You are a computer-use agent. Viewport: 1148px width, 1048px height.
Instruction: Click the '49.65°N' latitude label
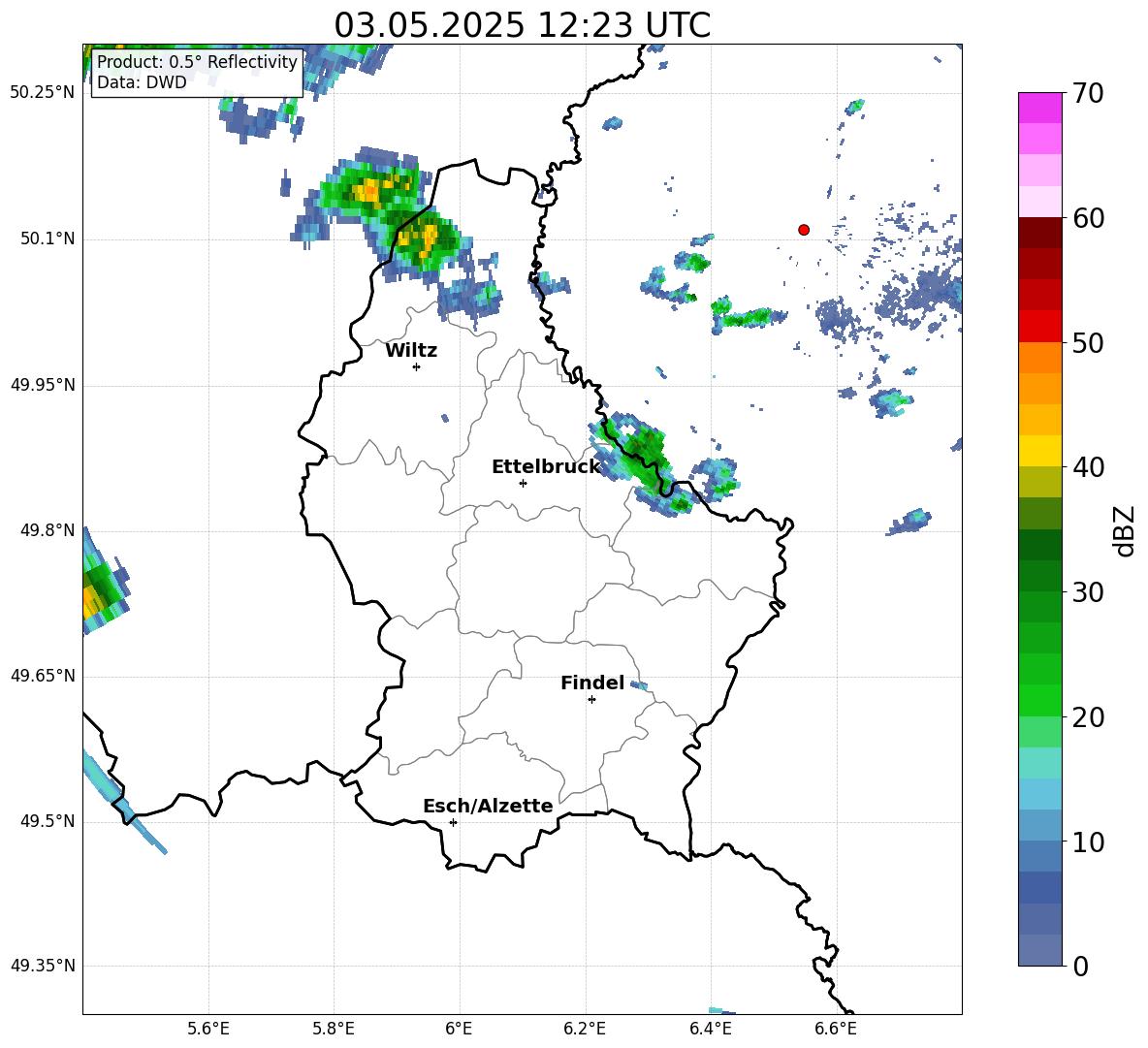point(43,676)
